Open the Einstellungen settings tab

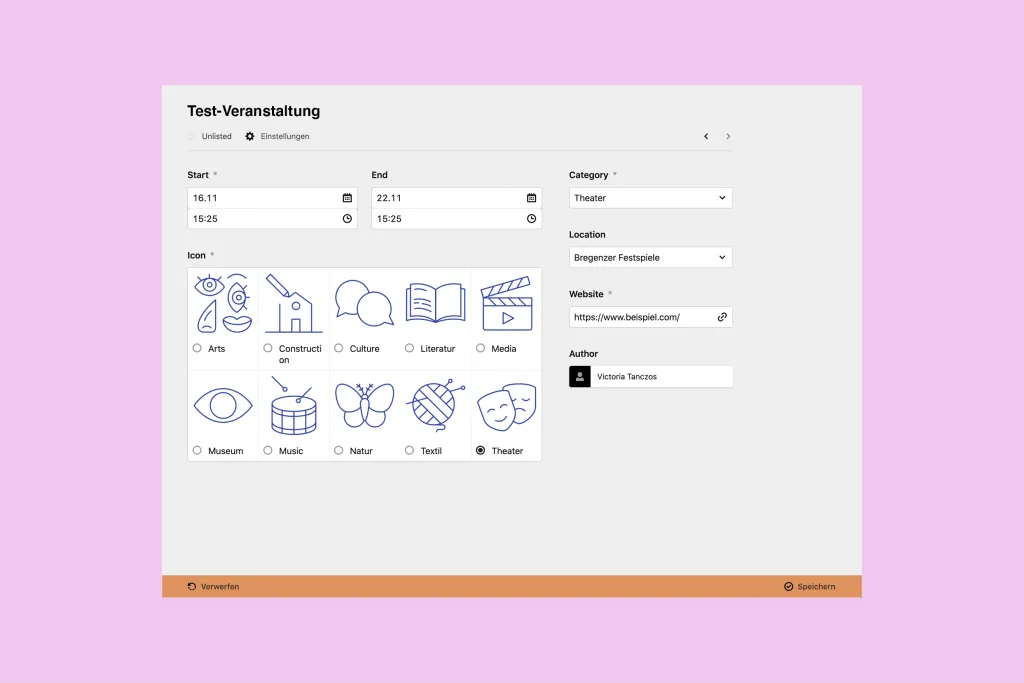tap(278, 136)
